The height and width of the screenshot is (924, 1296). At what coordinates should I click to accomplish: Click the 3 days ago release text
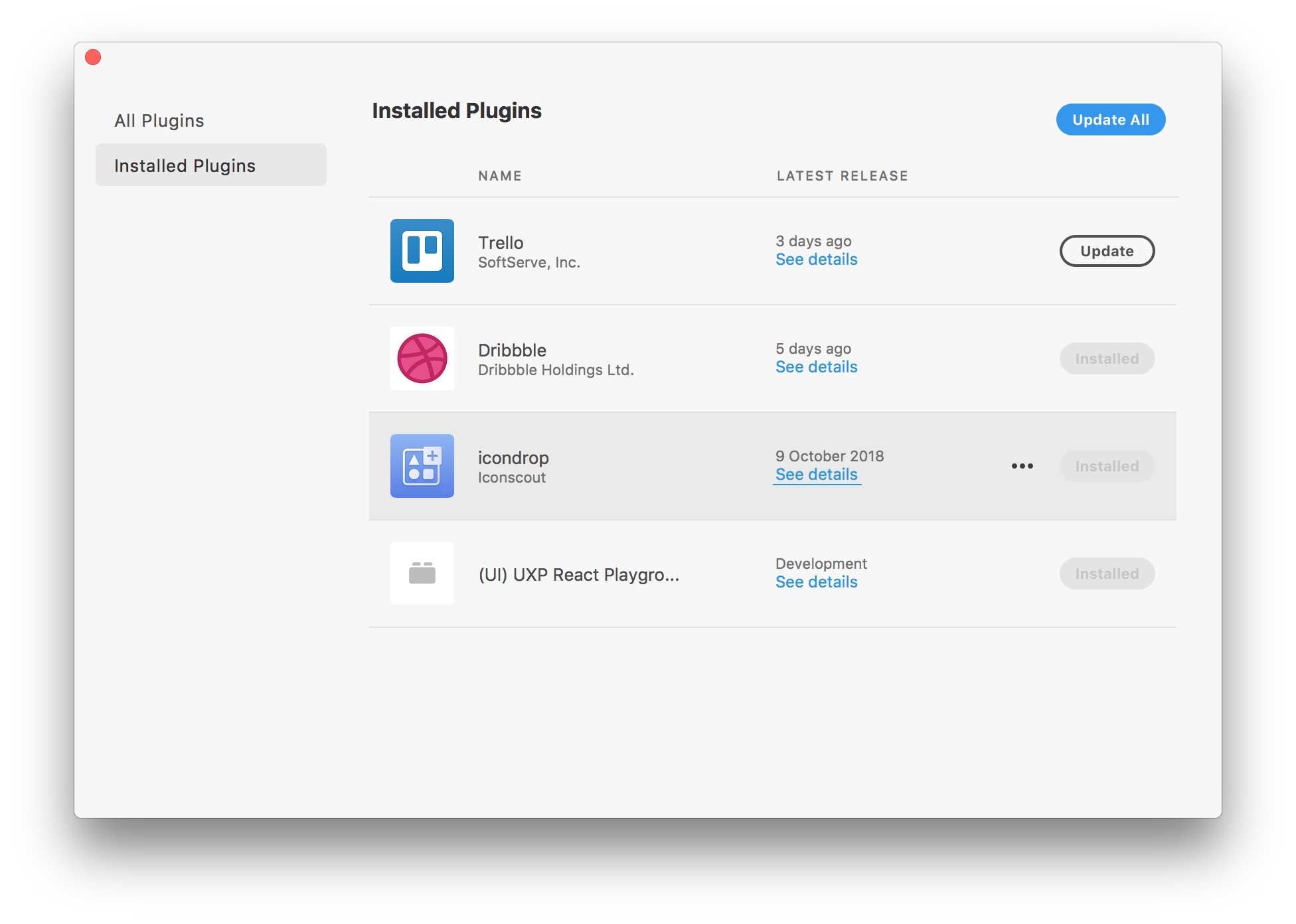tap(813, 241)
